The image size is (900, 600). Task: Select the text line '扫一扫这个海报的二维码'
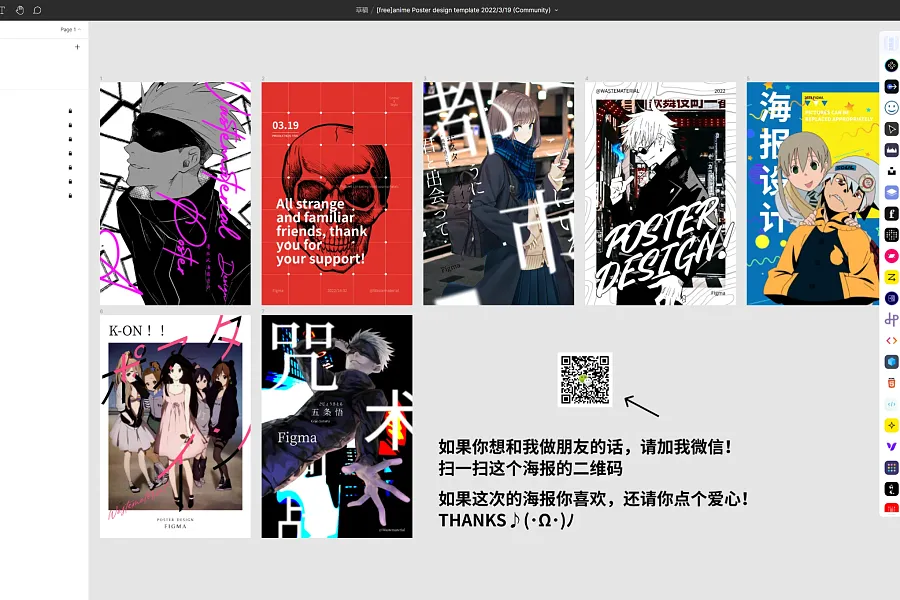(530, 468)
